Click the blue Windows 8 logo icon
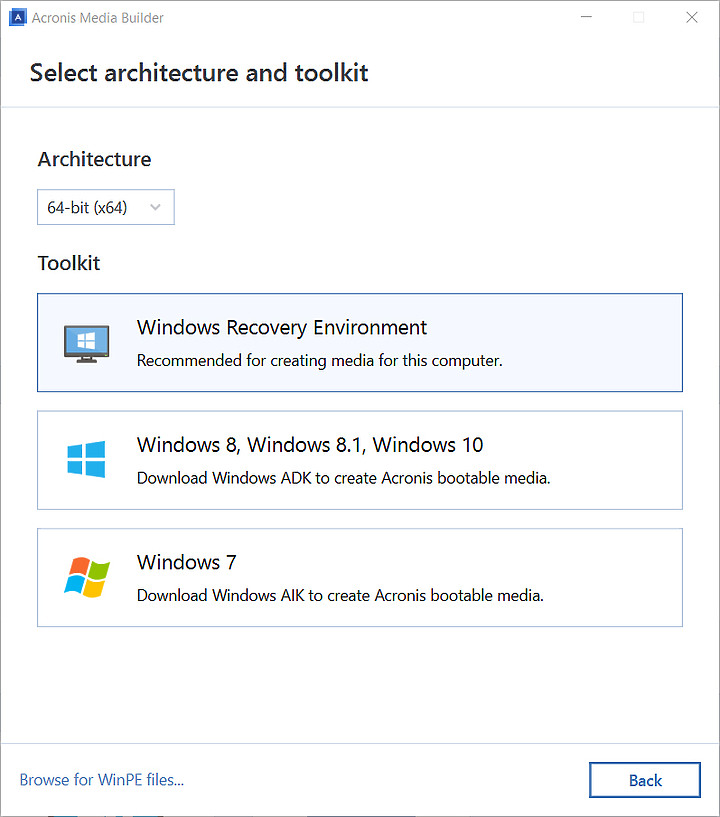Image resolution: width=720 pixels, height=817 pixels. click(86, 459)
